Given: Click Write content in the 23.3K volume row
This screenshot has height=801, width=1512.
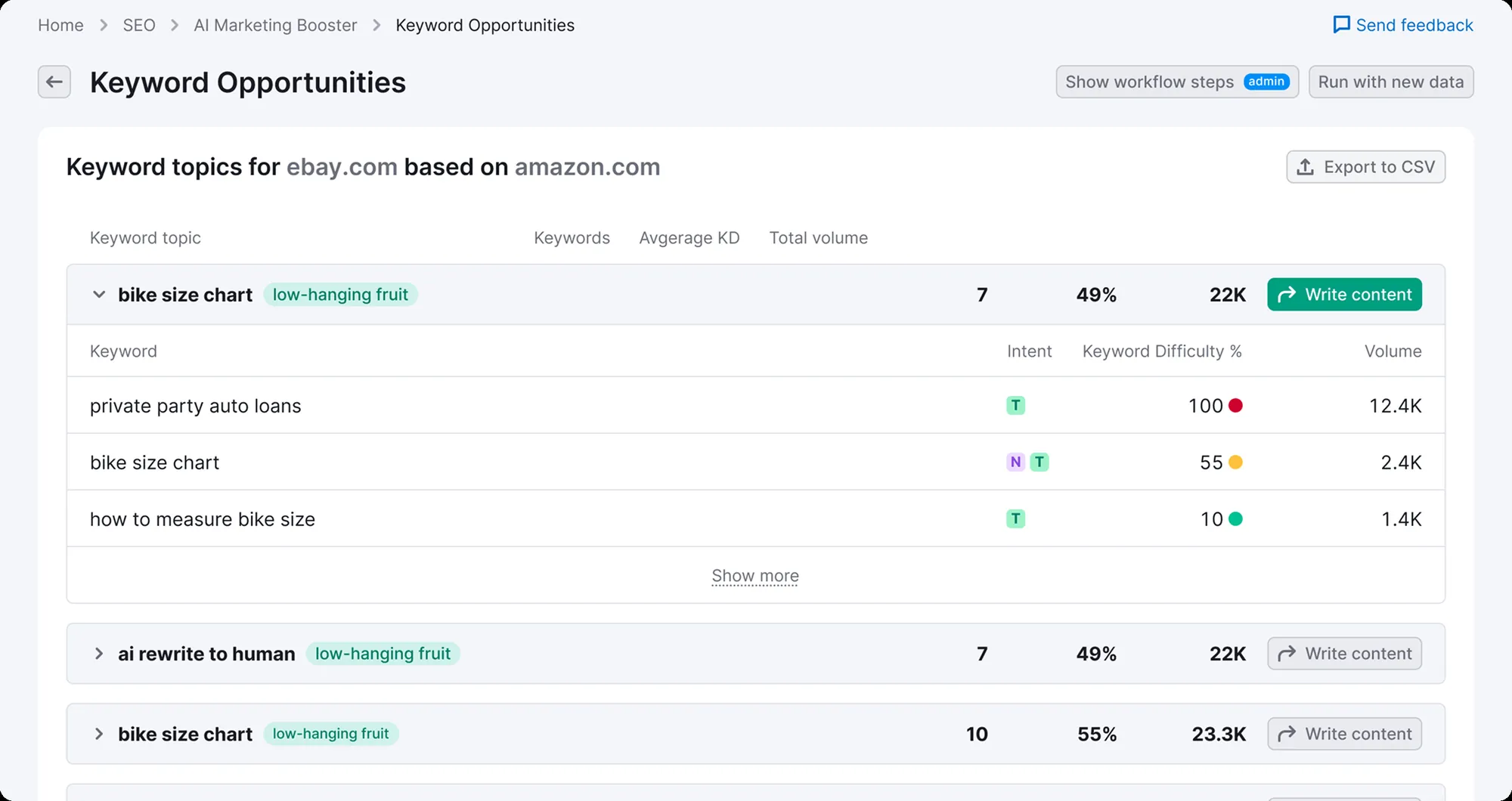Looking at the screenshot, I should click(1344, 734).
